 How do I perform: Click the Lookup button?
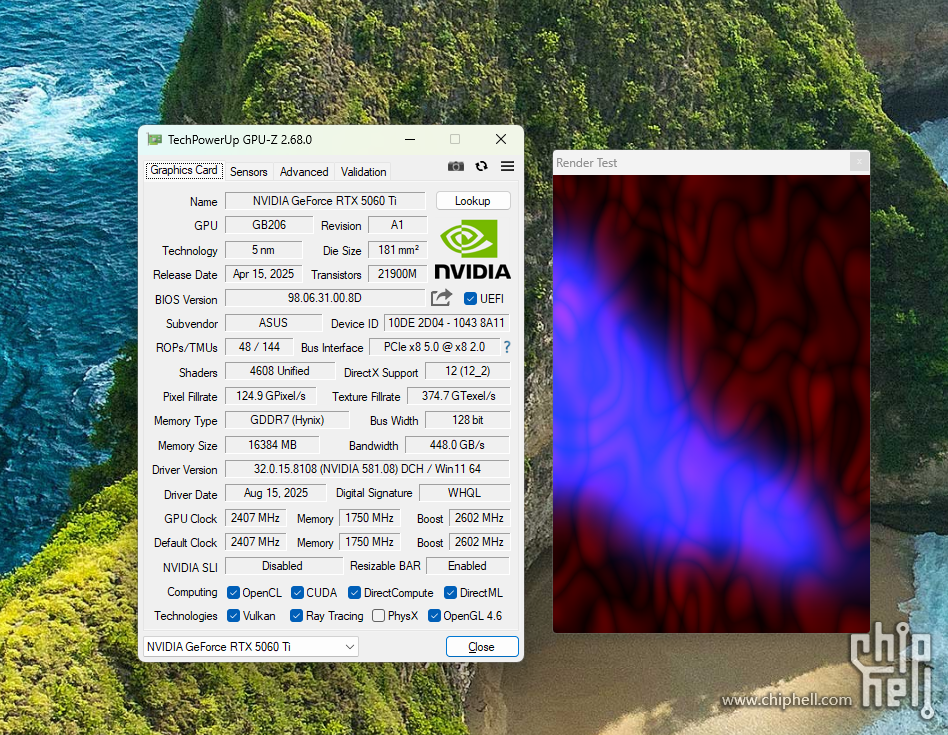point(473,201)
